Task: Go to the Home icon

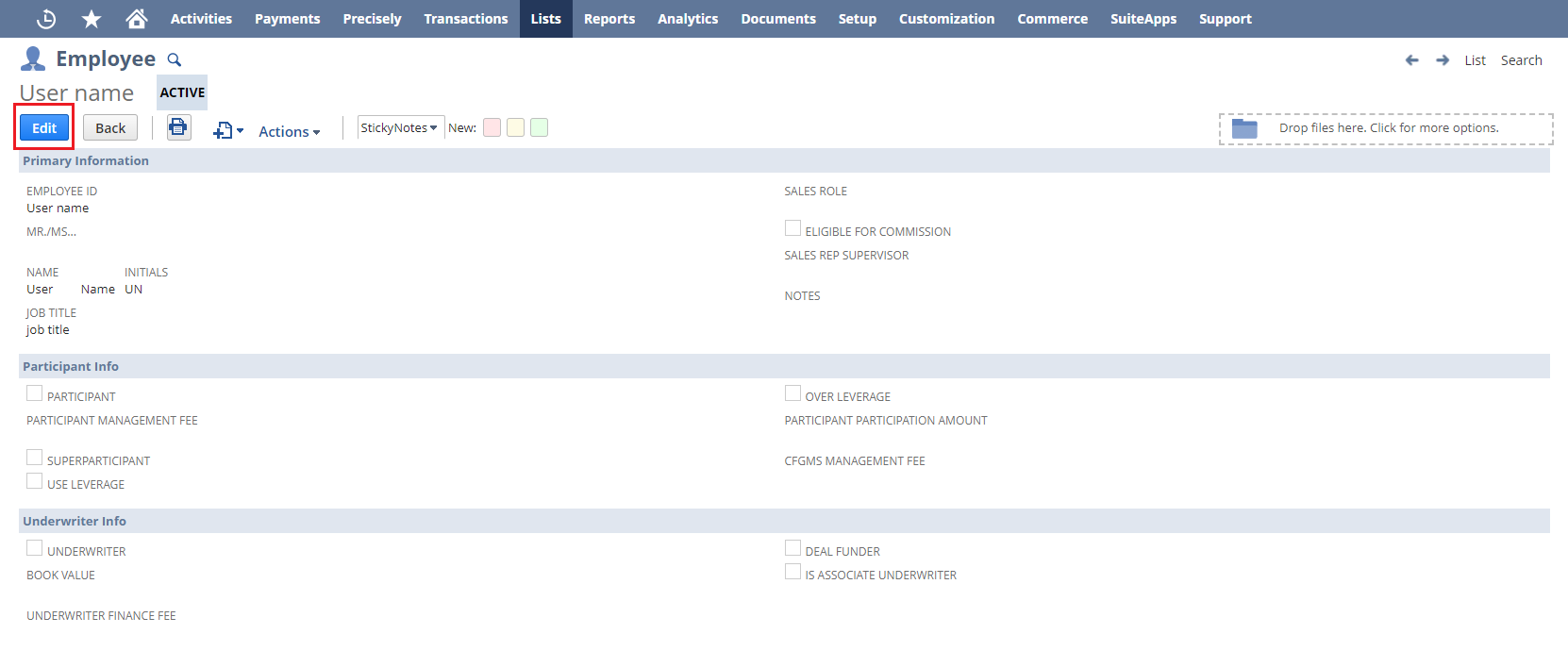Action: coord(137,19)
